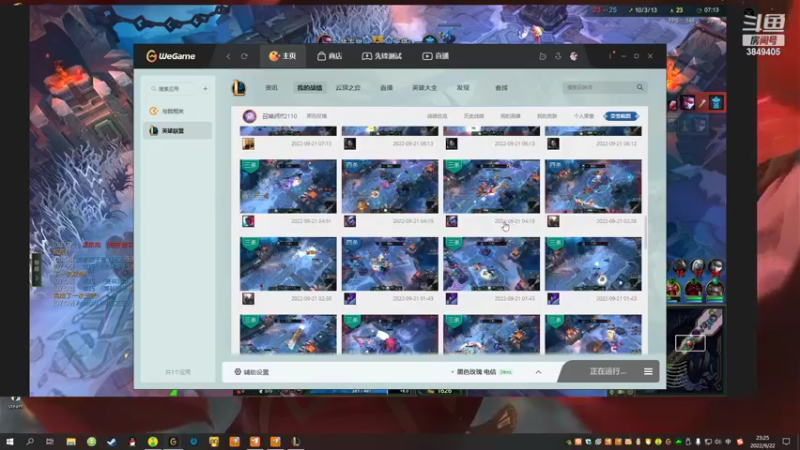Viewport: 800px width, 450px height.
Task: Click League of Legends taskbar icon
Action: click(295, 441)
